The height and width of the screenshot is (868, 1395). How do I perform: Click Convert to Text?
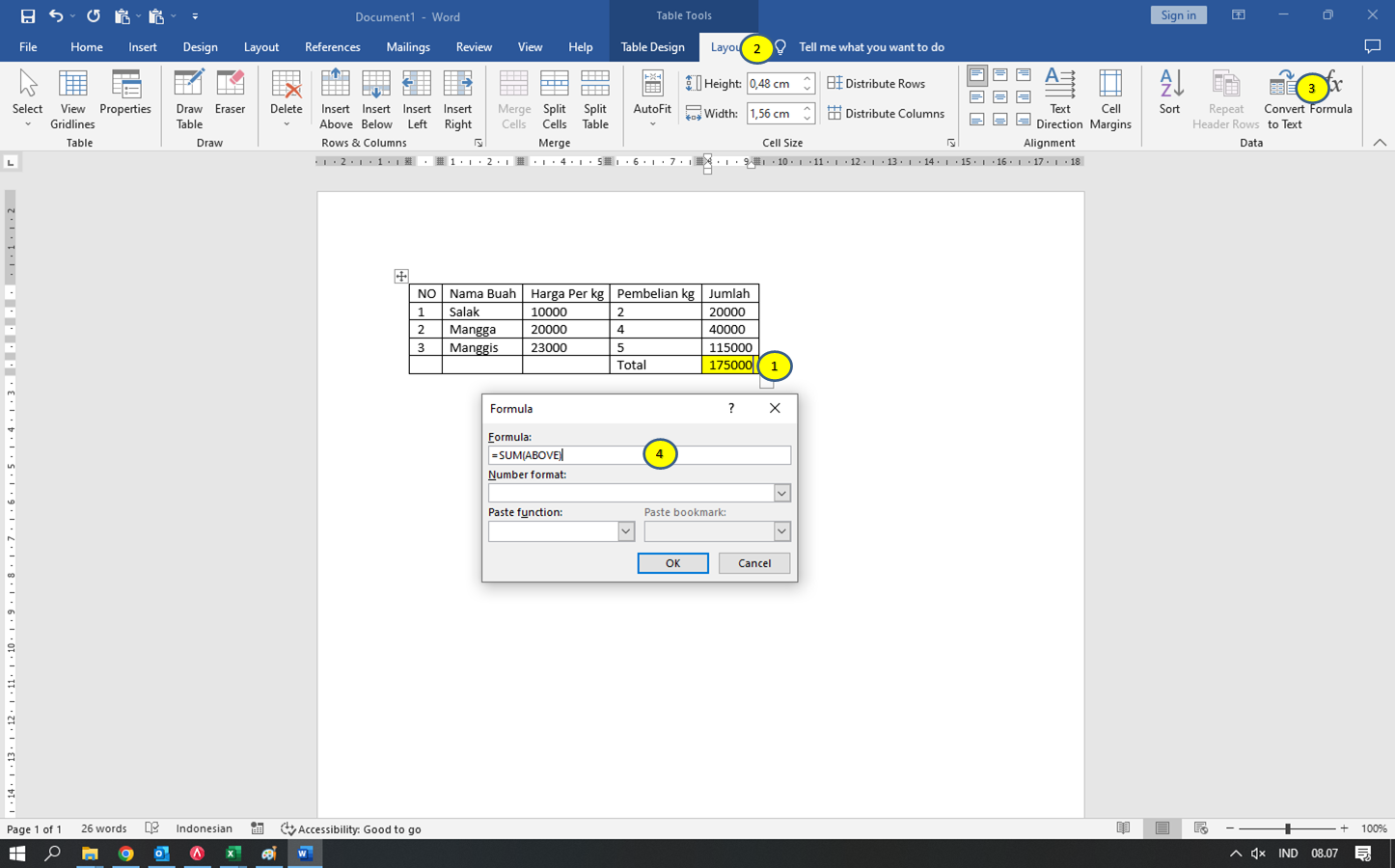[1284, 99]
